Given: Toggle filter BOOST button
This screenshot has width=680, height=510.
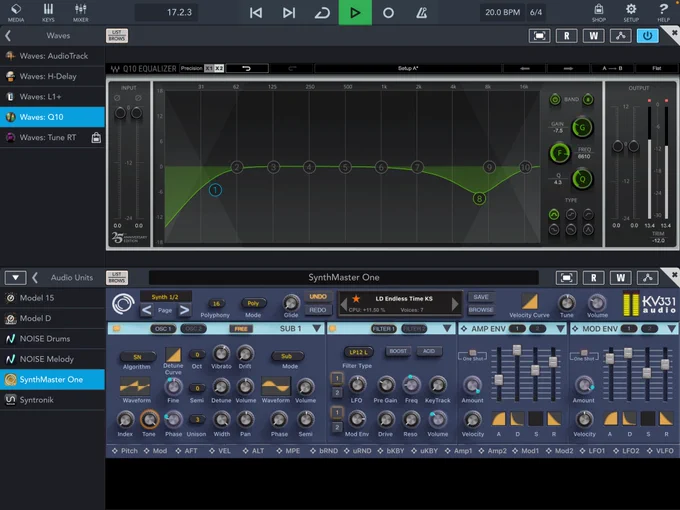Looking at the screenshot, I should point(398,351).
